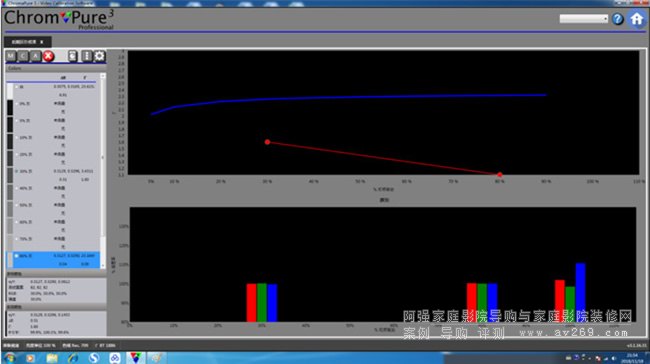The height and width of the screenshot is (364, 650).
Task: Open the settings gear icon
Action: pos(99,56)
